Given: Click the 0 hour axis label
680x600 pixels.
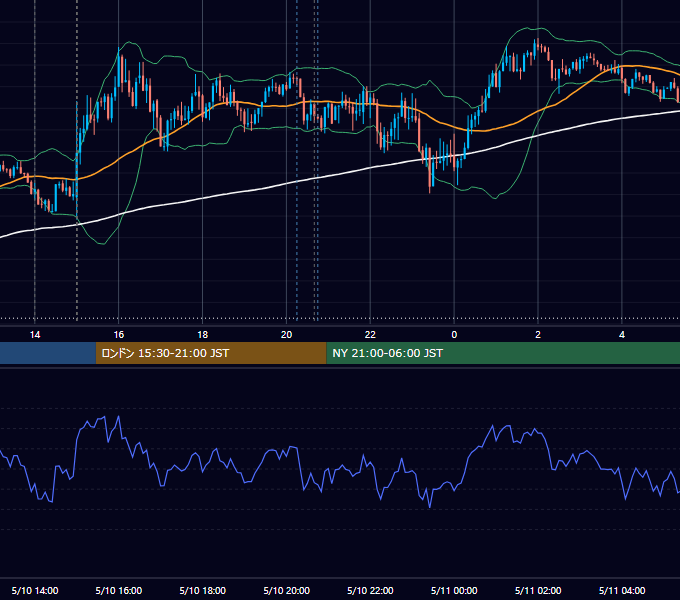Looking at the screenshot, I should coord(454,335).
